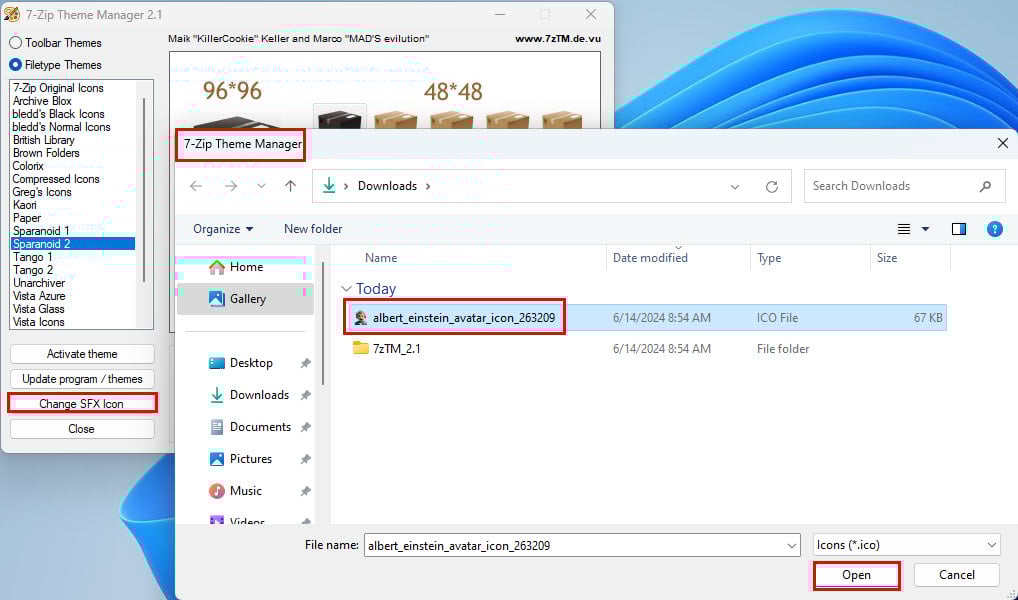
Task: Select the Filetype Themes radio button
Action: (x=16, y=65)
